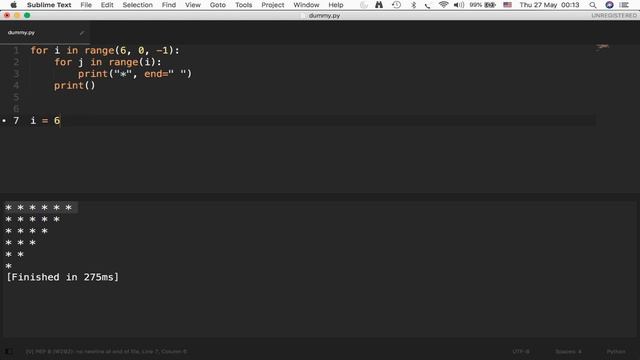Screen dimensions: 640x360
Task: Open the Project menu
Action: click(x=273, y=5)
